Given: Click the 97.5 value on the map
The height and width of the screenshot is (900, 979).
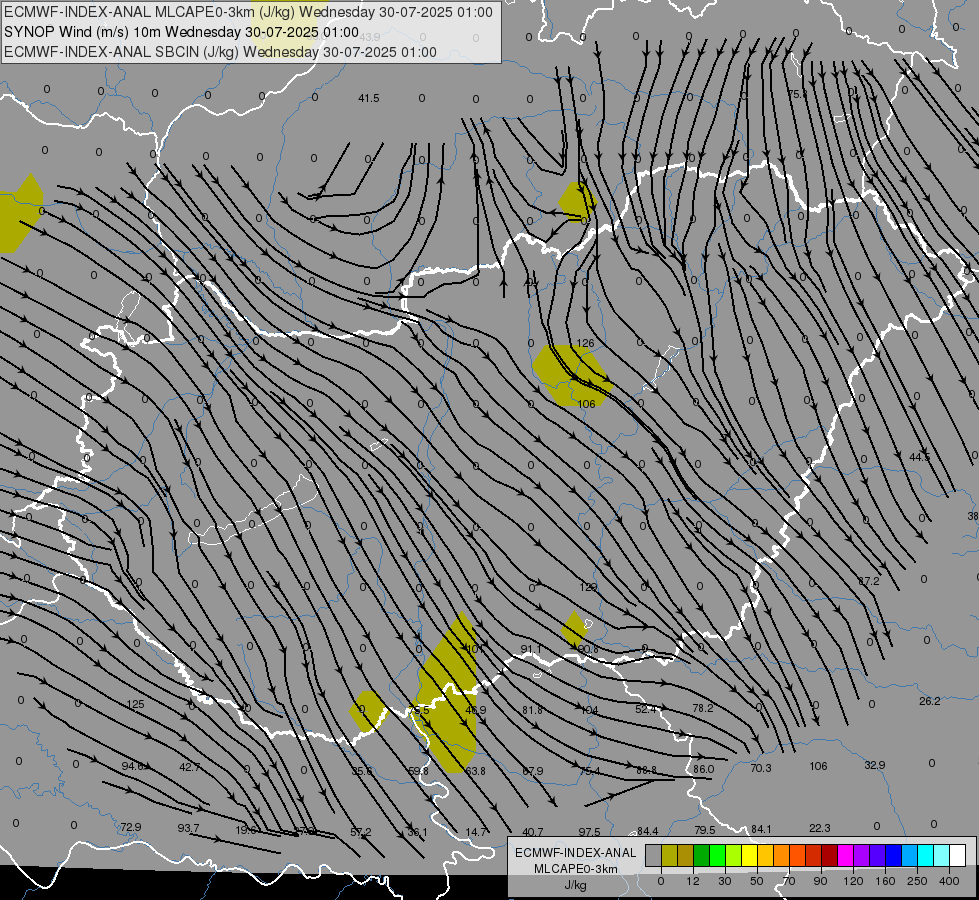Looking at the screenshot, I should (589, 832).
